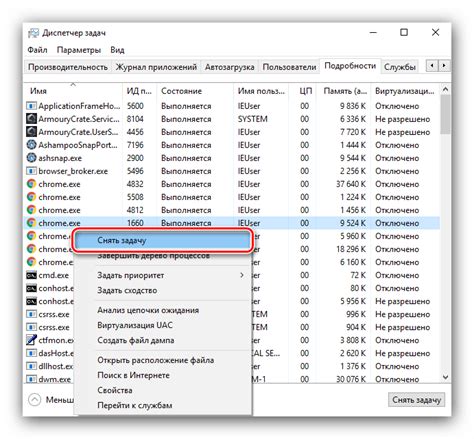The width and height of the screenshot is (474, 439).
Task: Switch to the Автозагрузка tab
Action: pyautogui.click(x=229, y=67)
